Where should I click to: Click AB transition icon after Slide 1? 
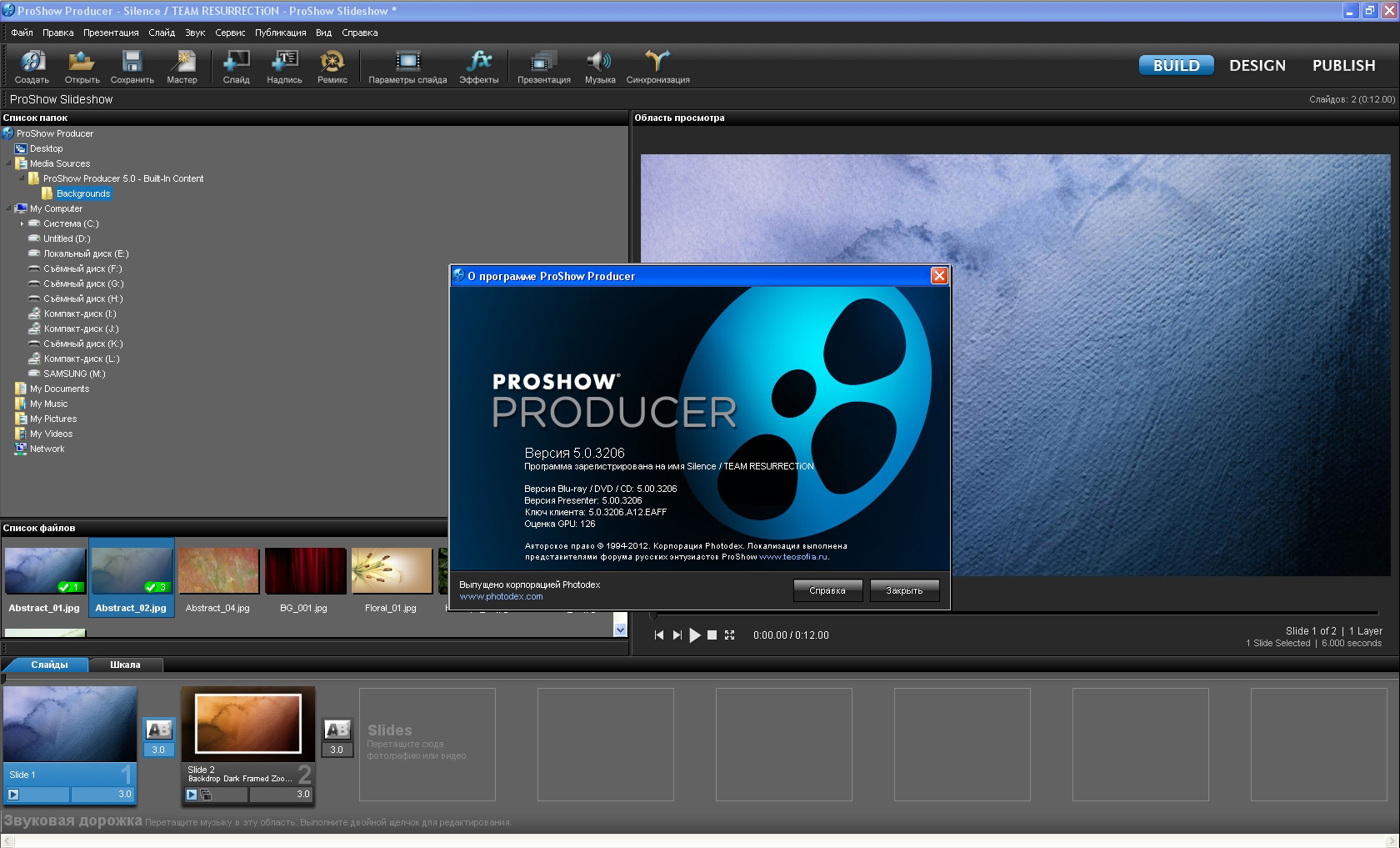[158, 730]
